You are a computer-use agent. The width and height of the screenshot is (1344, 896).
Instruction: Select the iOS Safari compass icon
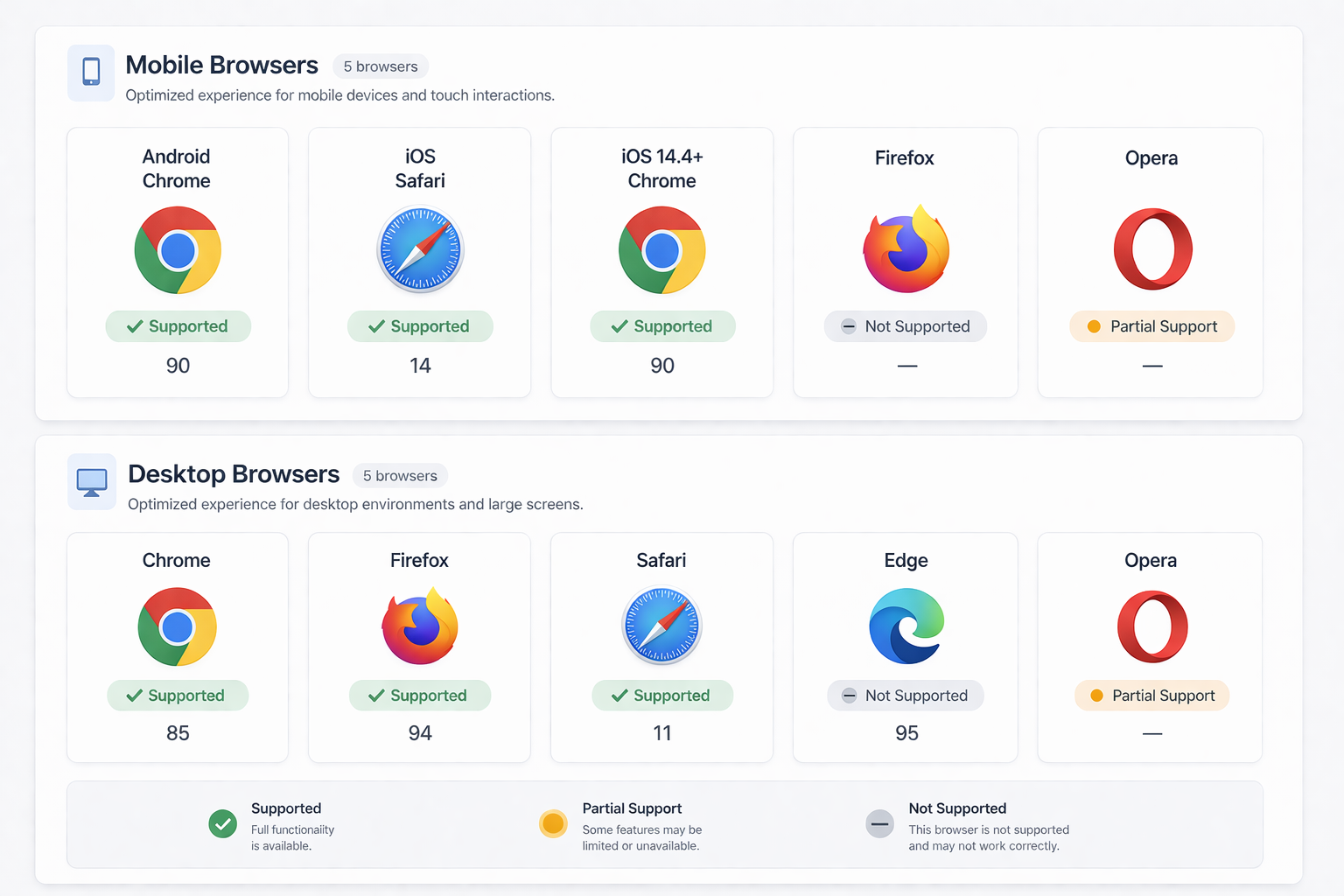tap(420, 249)
